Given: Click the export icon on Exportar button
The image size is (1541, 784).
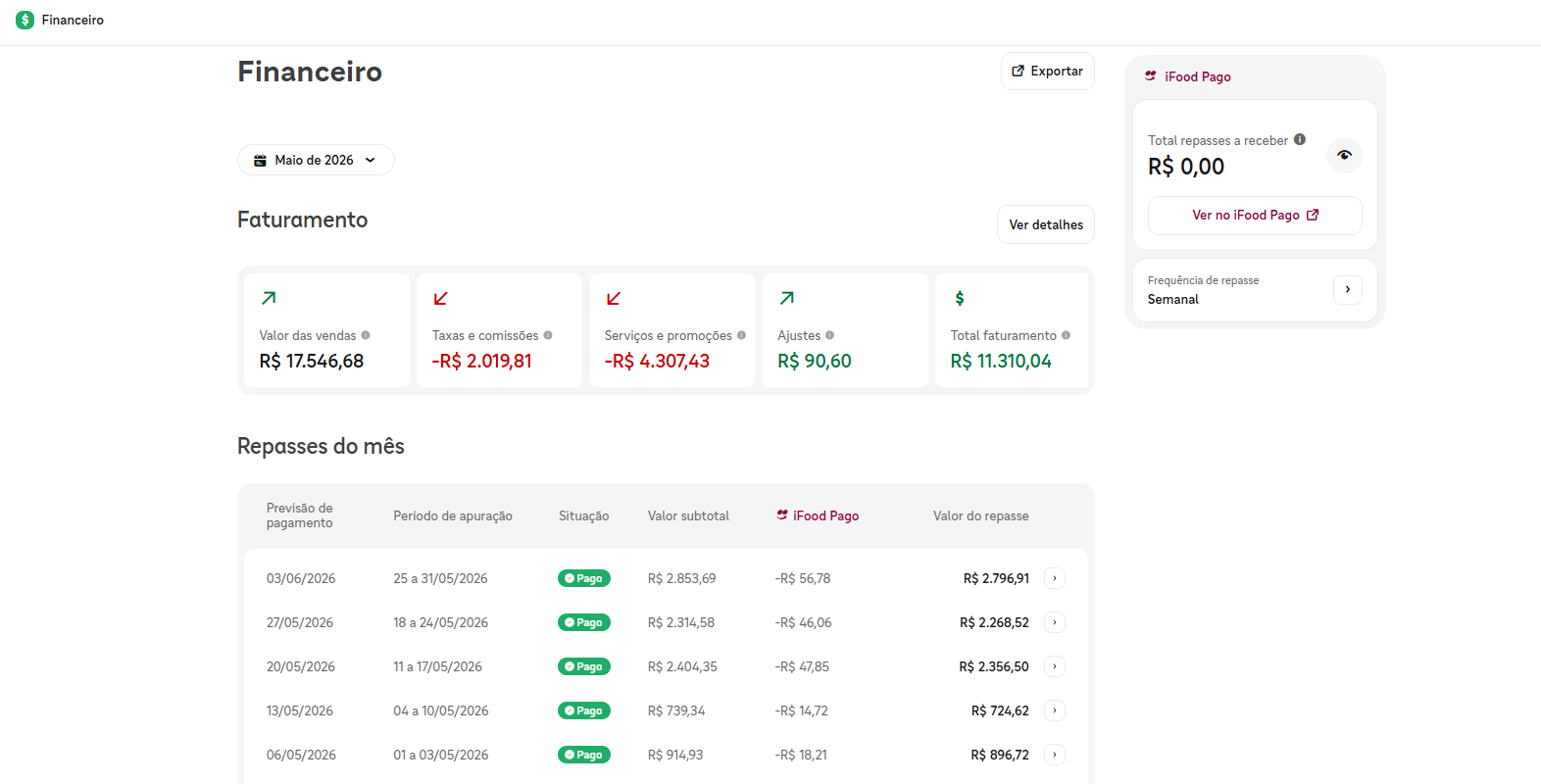Looking at the screenshot, I should tap(1018, 71).
